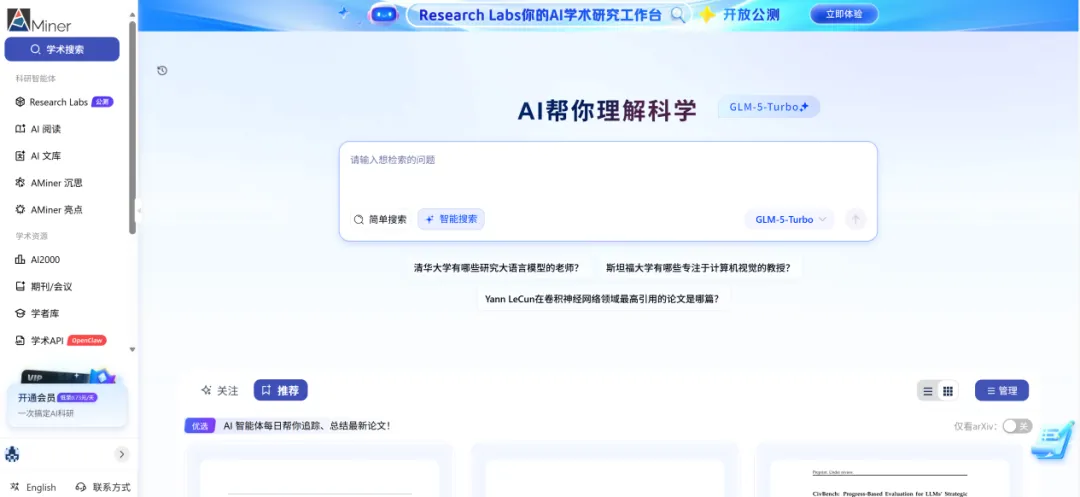Viewport: 1080px width, 497px height.
Task: Click the AI2000 bar chart icon
Action: 20,260
